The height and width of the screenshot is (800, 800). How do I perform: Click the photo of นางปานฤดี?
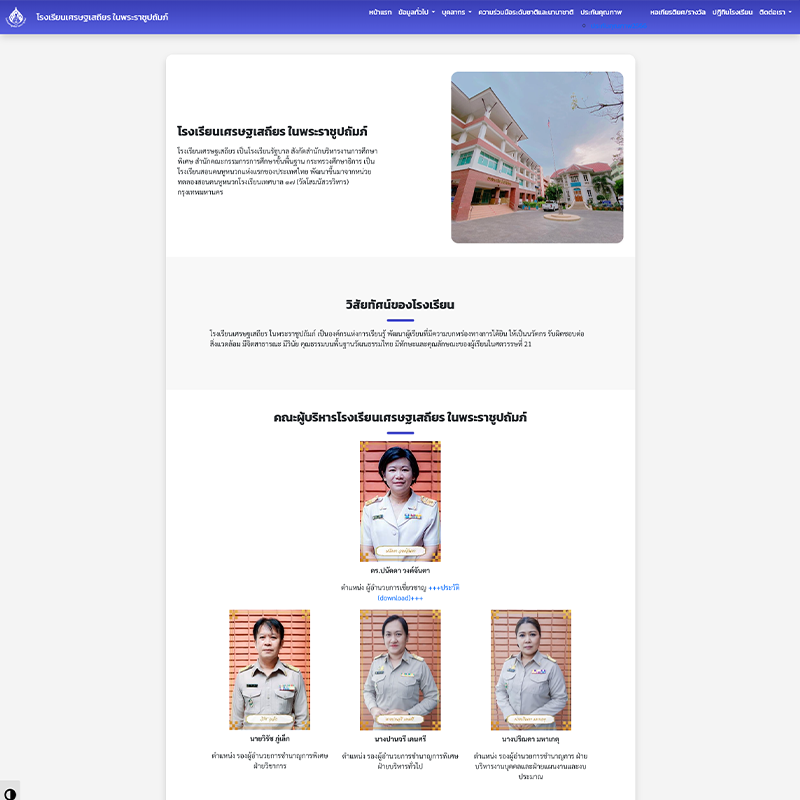401,668
